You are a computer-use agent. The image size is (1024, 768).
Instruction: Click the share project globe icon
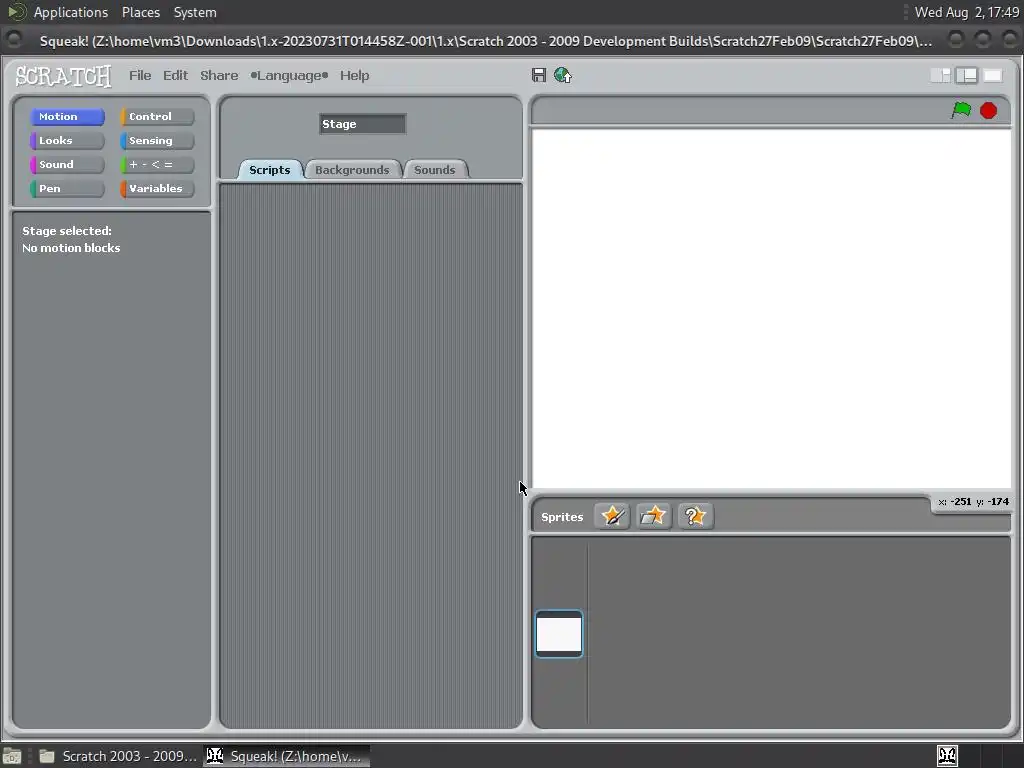click(x=563, y=75)
